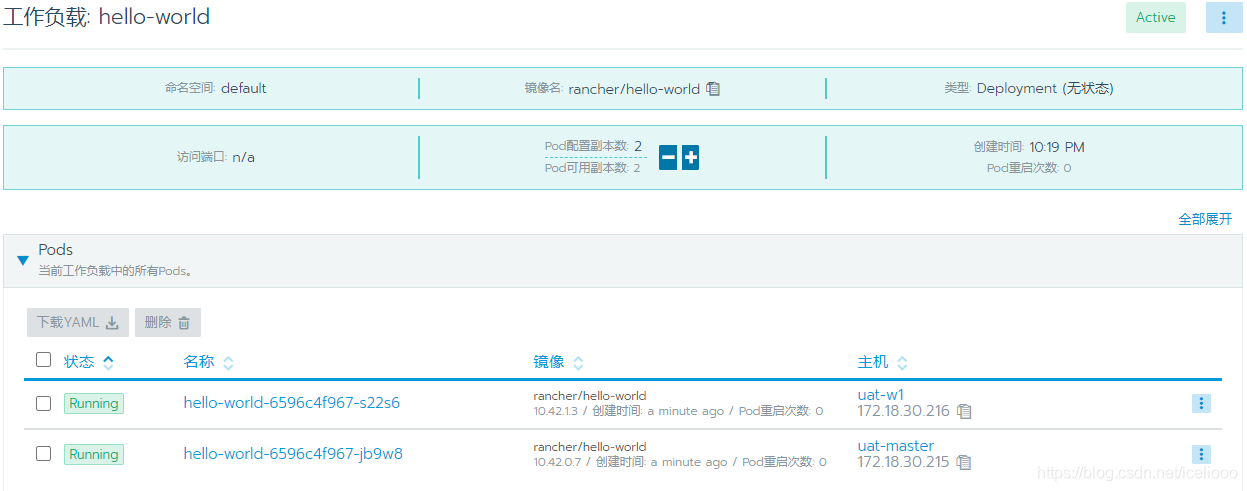Click the 删除 delete button

[168, 322]
